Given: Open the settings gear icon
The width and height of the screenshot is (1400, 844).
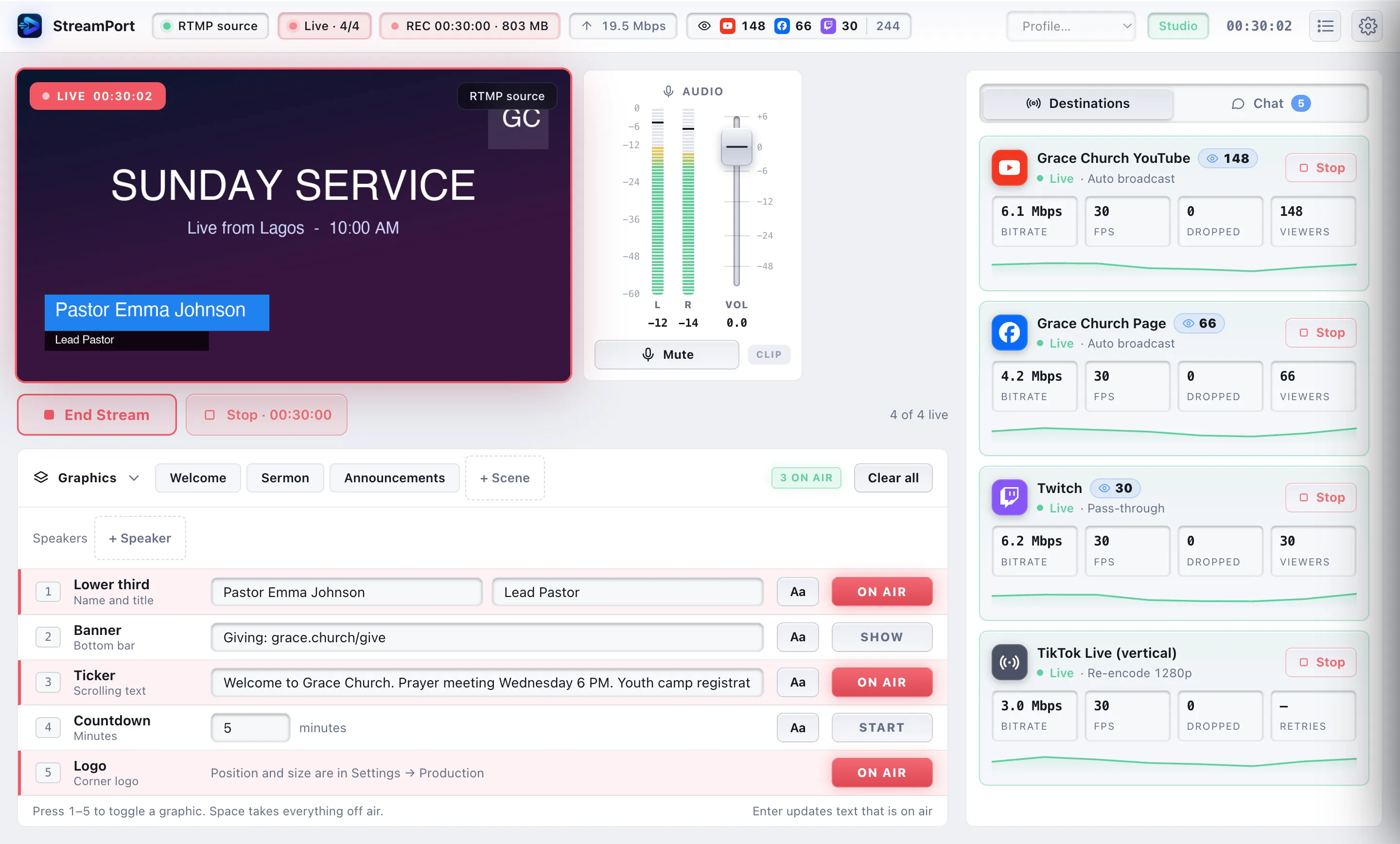Looking at the screenshot, I should 1367,26.
